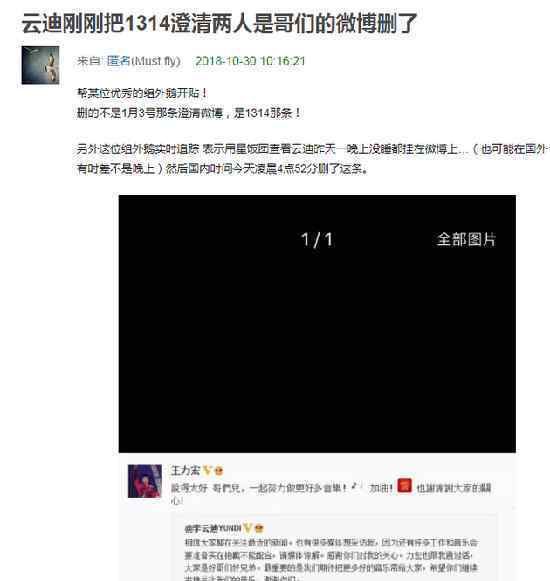This screenshot has height=581, width=550.
Task: Click the 全部图片 button in the viewer
Action: tap(466, 239)
